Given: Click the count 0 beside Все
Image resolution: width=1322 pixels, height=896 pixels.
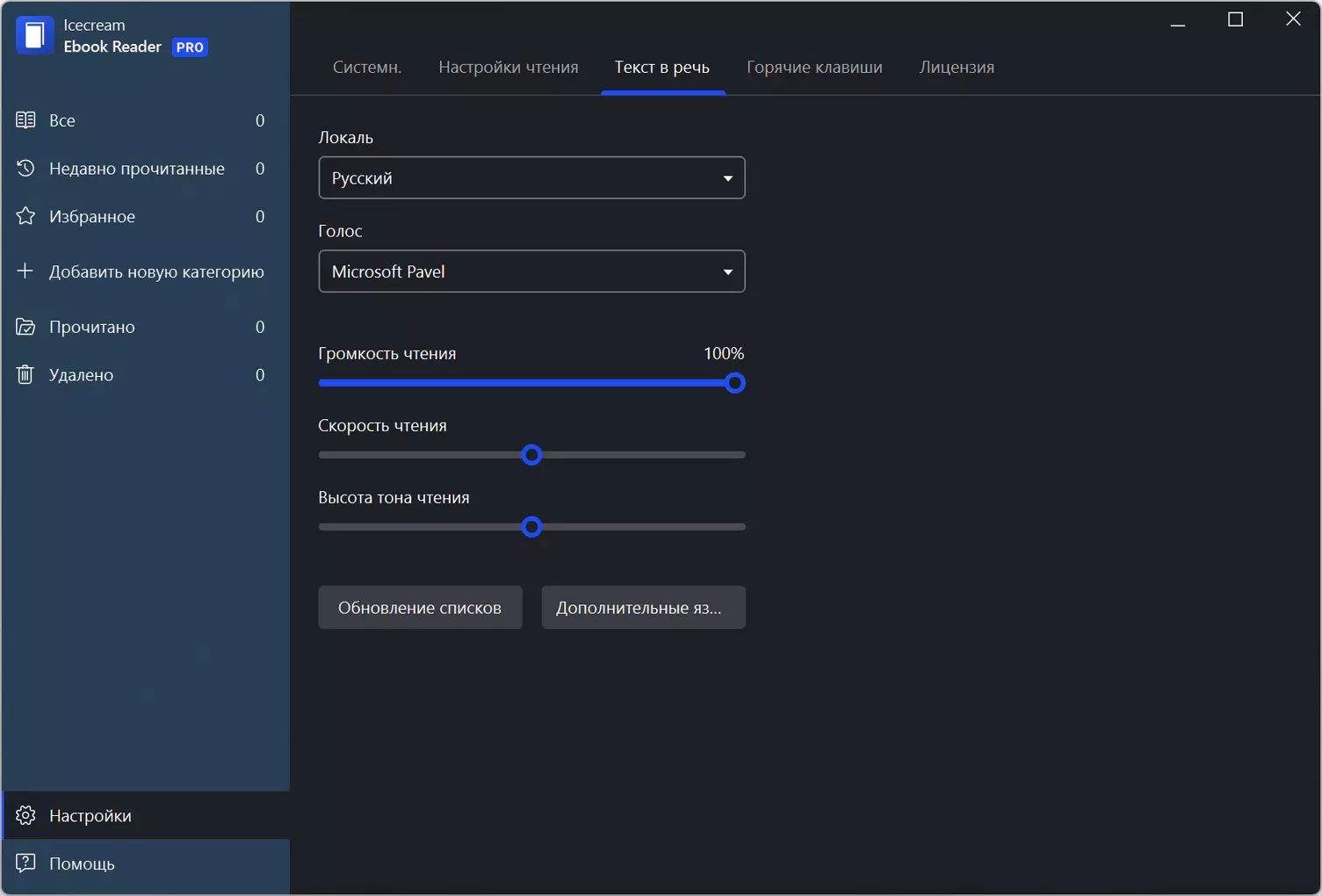Looking at the screenshot, I should click(x=260, y=120).
